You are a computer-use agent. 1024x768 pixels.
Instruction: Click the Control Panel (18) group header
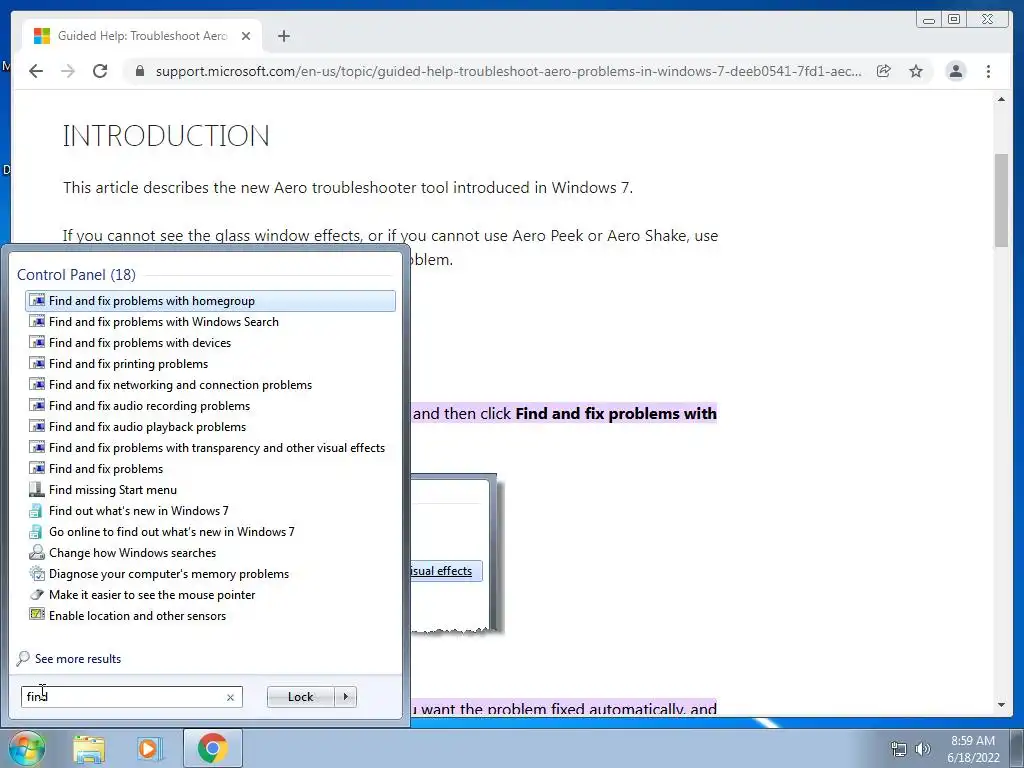[x=76, y=275]
